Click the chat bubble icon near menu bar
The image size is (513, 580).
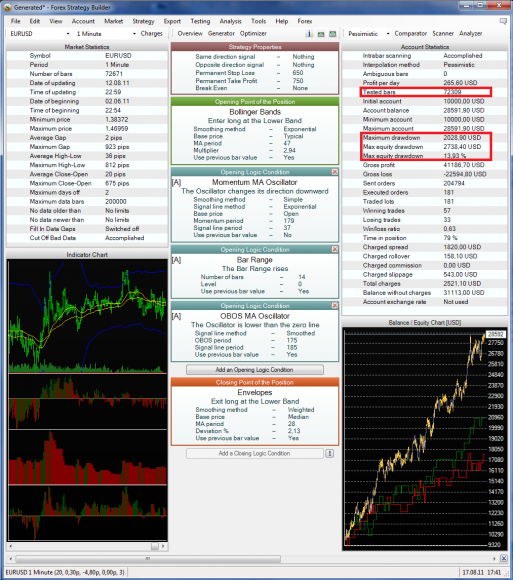[x=503, y=21]
